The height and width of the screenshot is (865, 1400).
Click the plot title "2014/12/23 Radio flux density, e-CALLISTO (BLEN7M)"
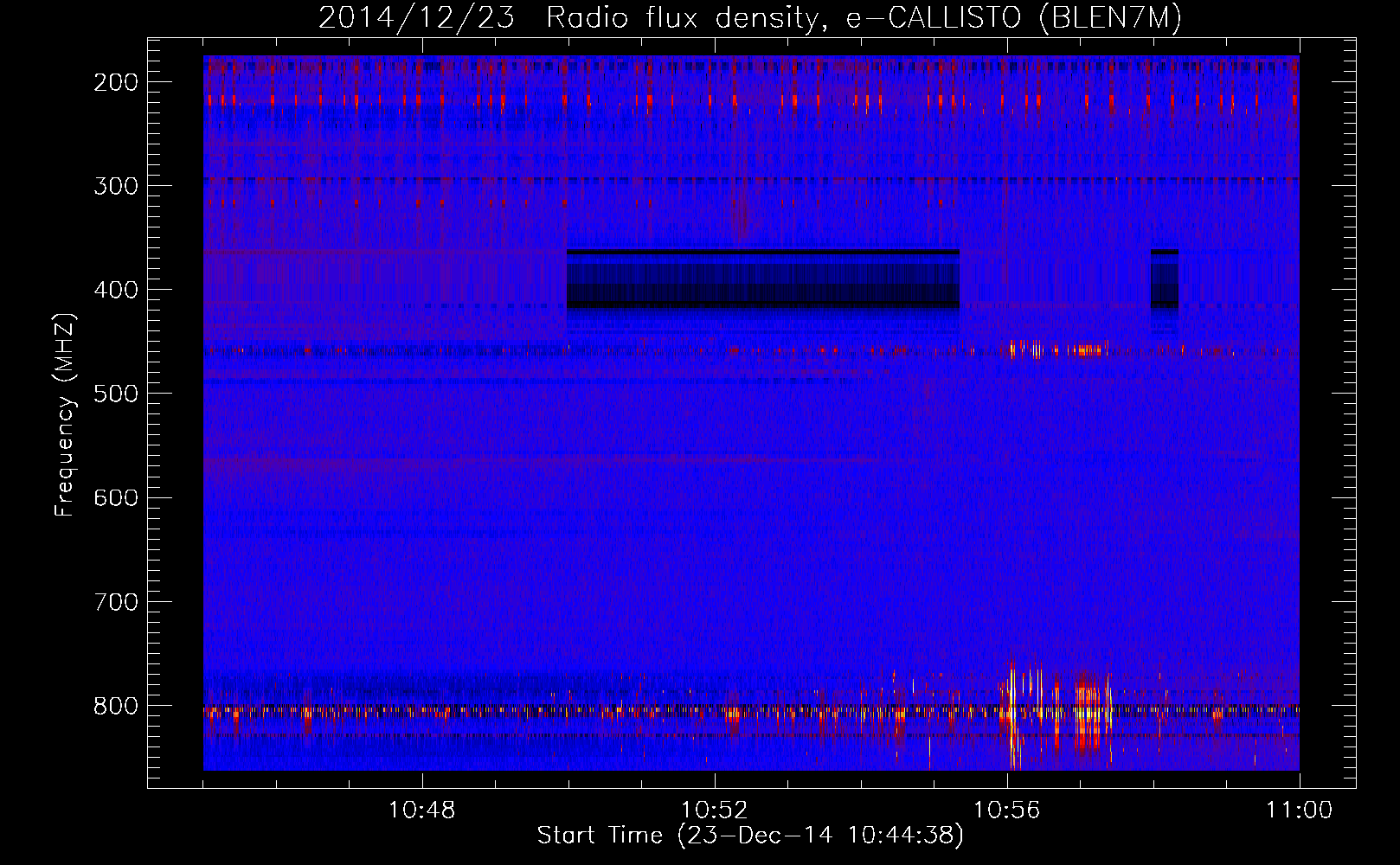(750, 18)
